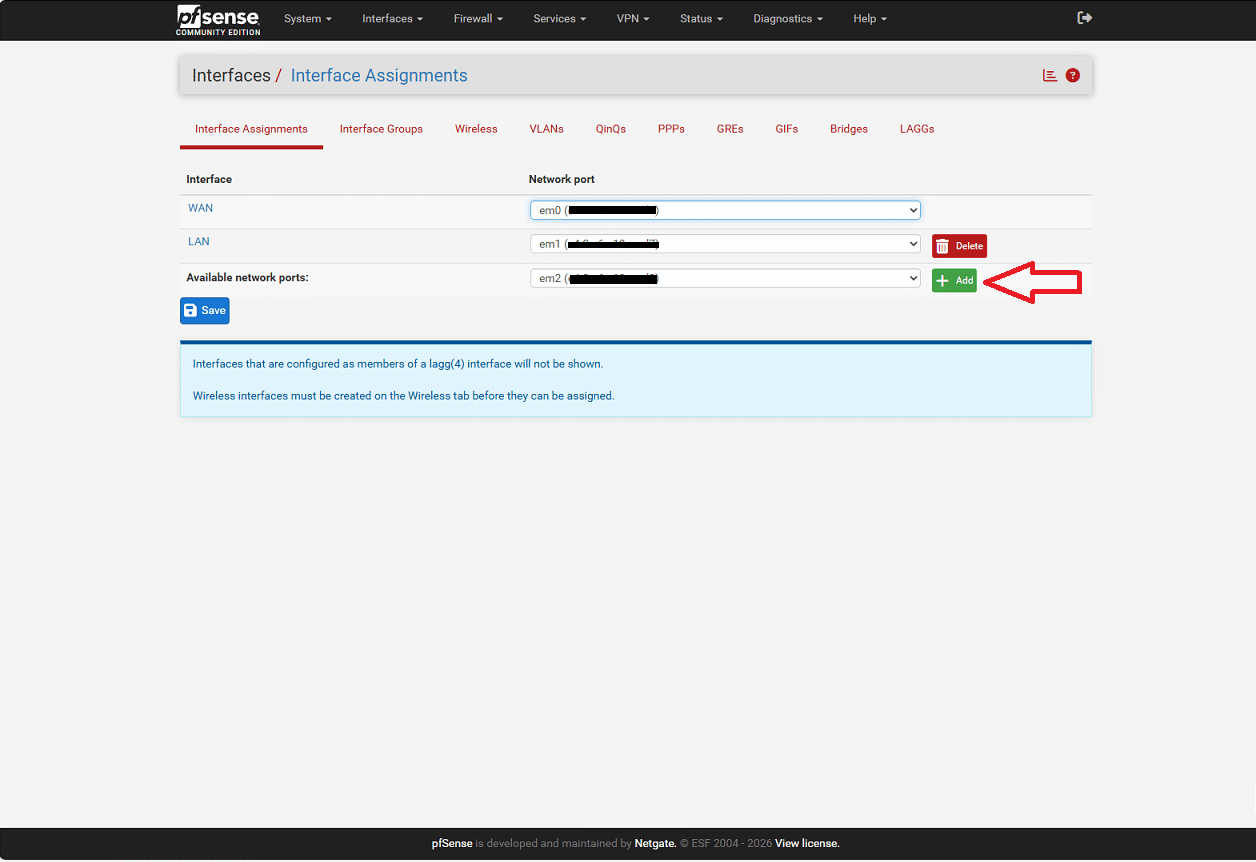Viewport: 1256px width, 862px height.
Task: Open the WAN network port dropdown
Action: (724, 210)
